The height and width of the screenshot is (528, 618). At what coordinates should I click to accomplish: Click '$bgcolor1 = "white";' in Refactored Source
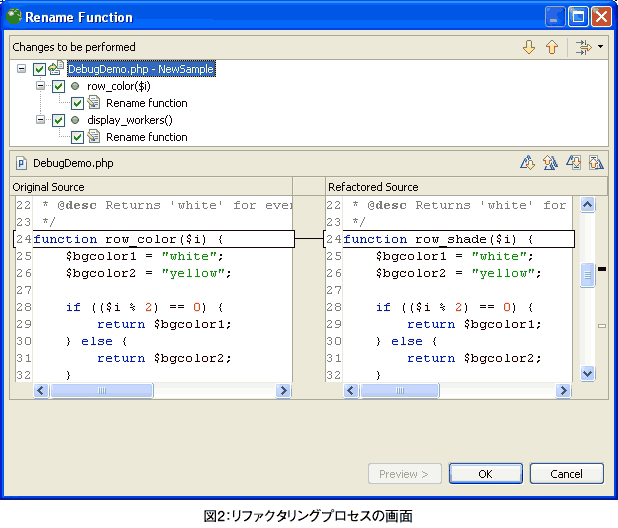coord(454,256)
